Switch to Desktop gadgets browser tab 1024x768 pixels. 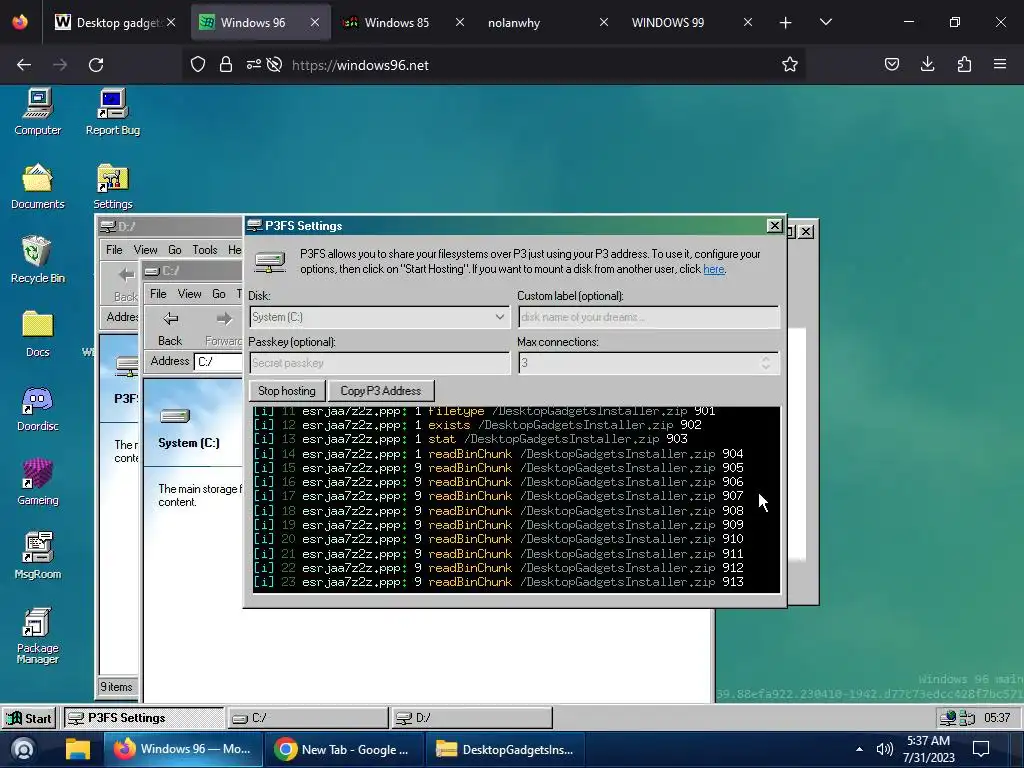point(116,22)
